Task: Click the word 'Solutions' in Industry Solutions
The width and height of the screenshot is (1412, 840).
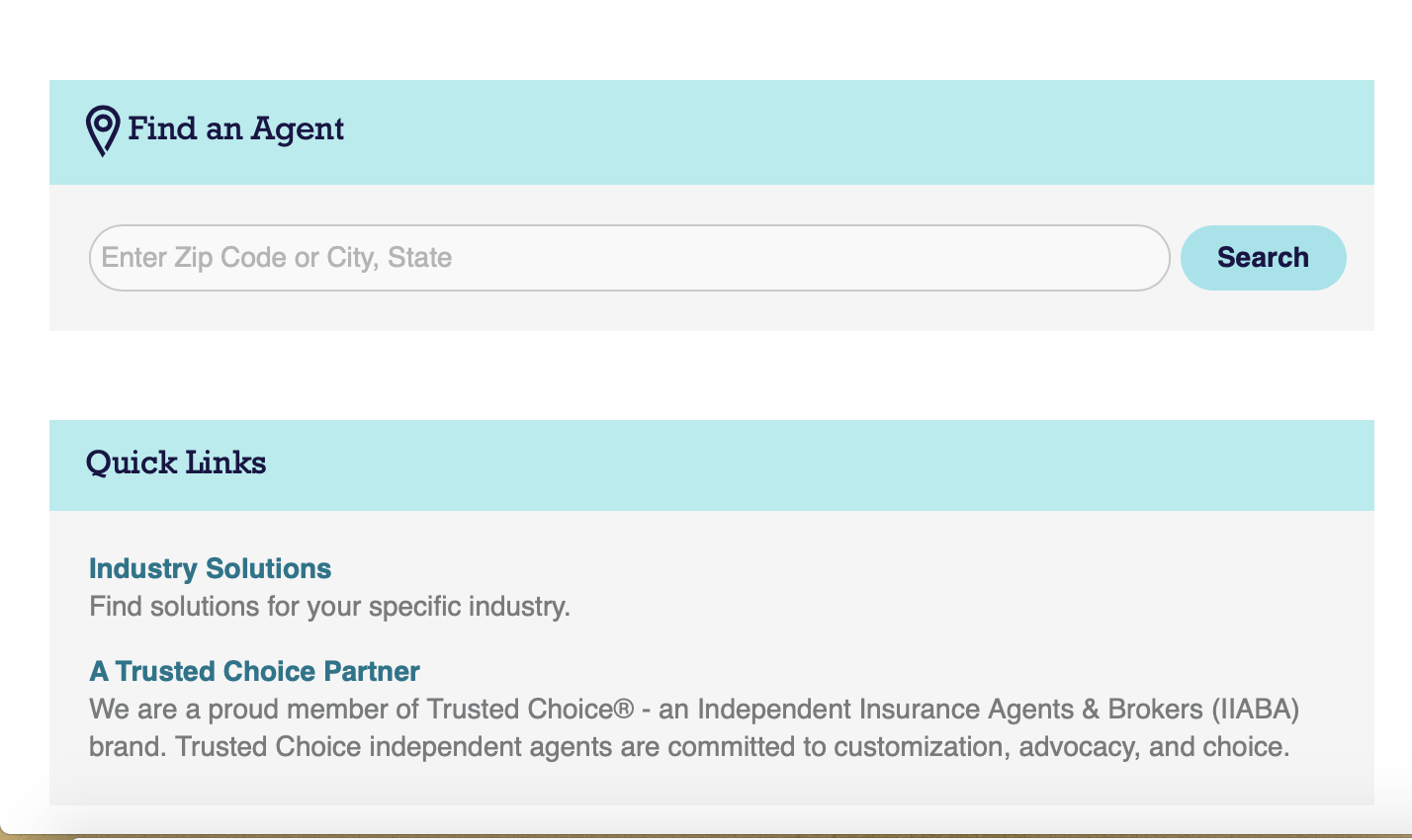Action: [268, 568]
